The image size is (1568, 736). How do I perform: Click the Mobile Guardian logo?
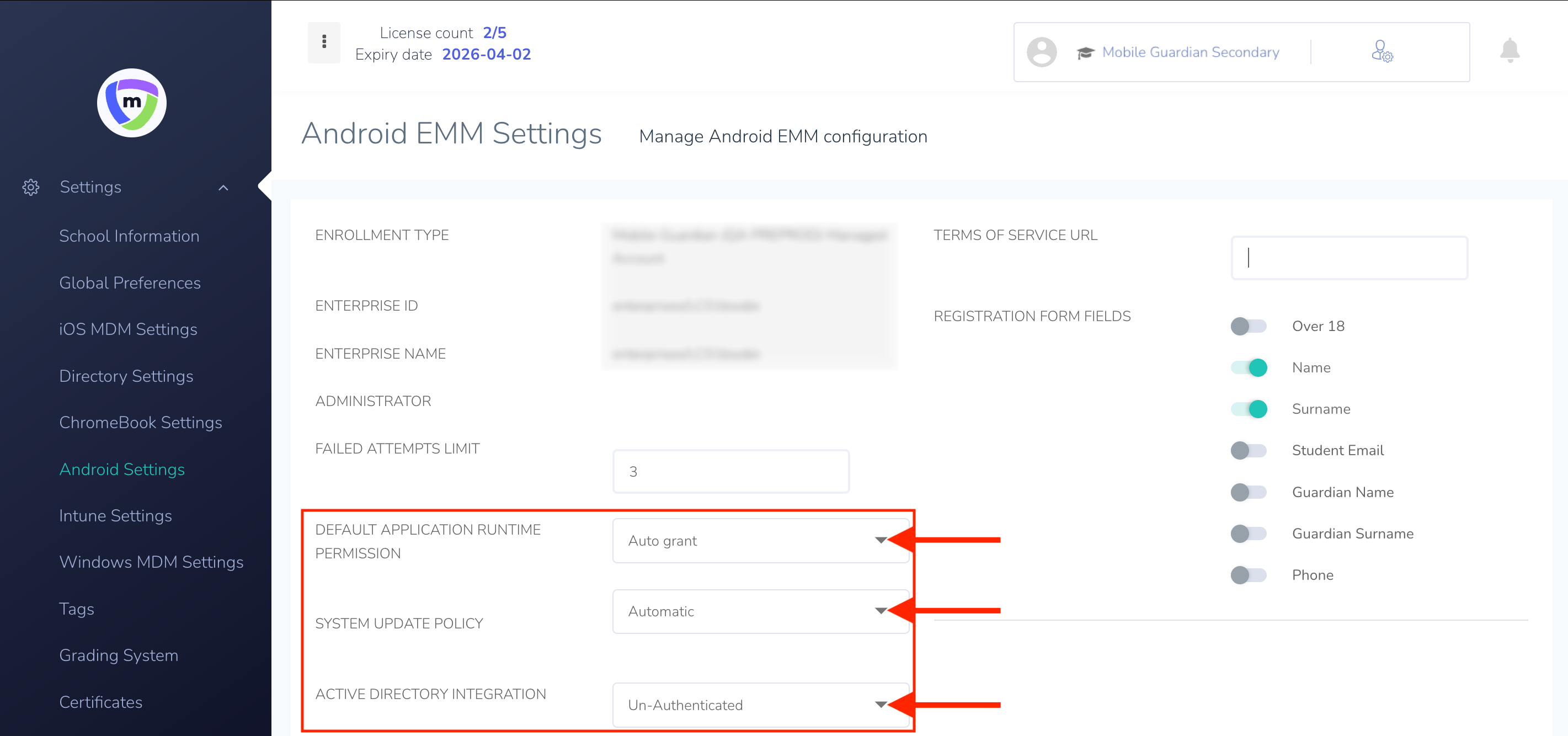click(131, 103)
